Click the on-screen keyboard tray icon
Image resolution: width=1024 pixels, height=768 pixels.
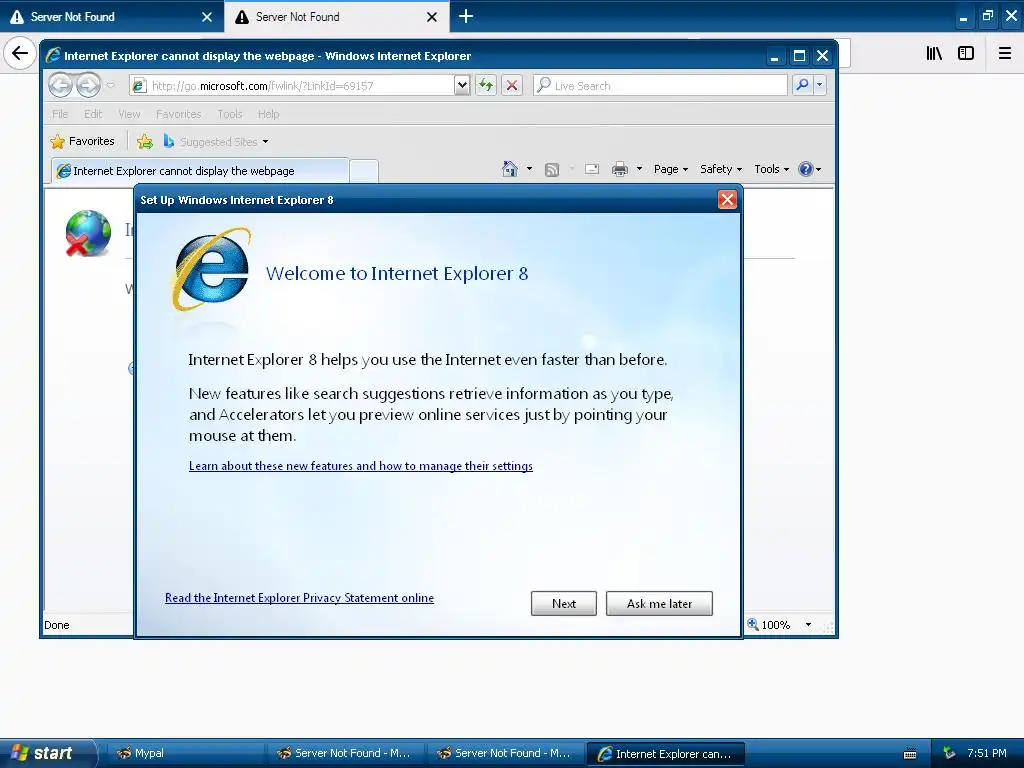point(910,754)
